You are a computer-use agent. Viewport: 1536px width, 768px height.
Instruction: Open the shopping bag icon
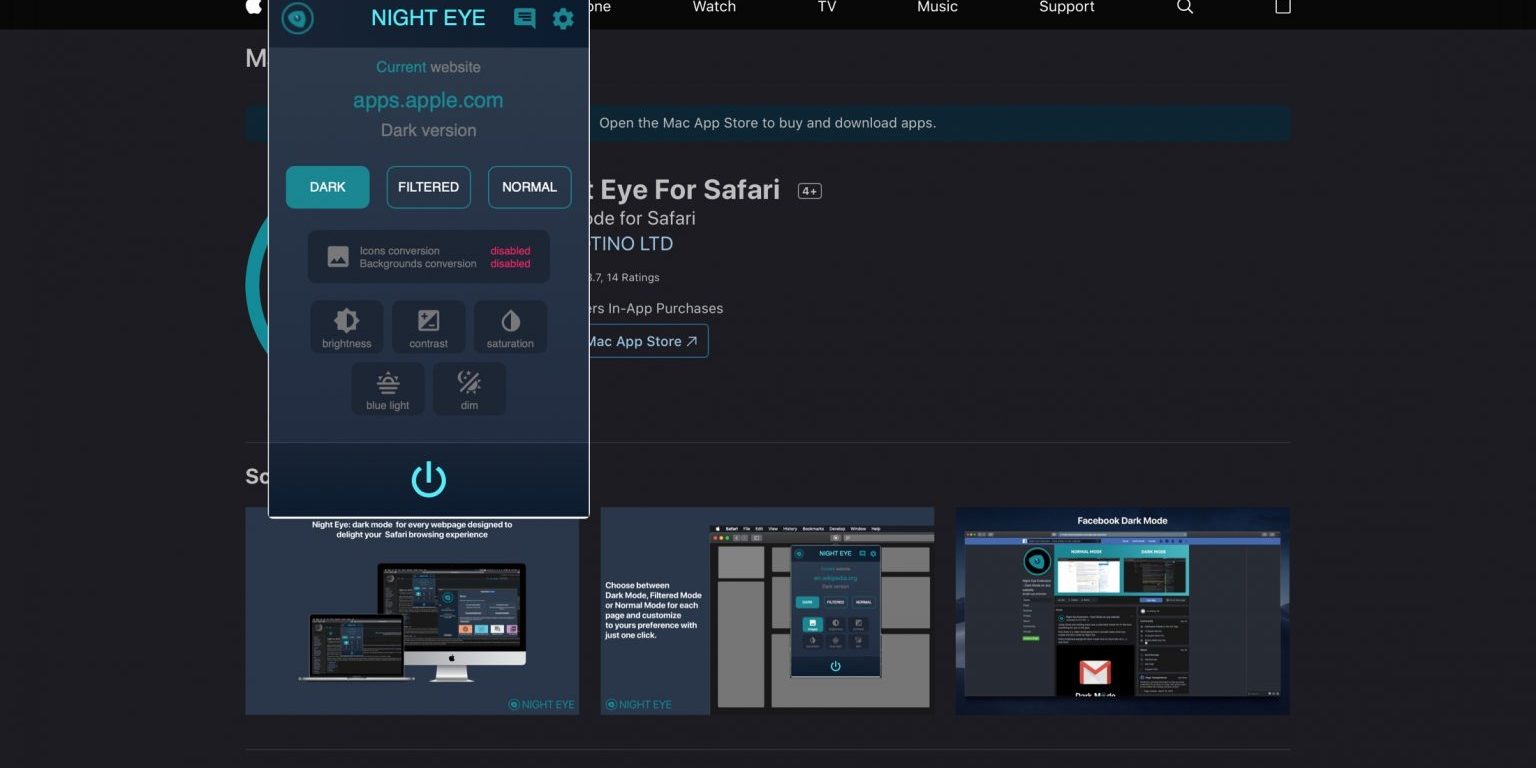click(1283, 7)
